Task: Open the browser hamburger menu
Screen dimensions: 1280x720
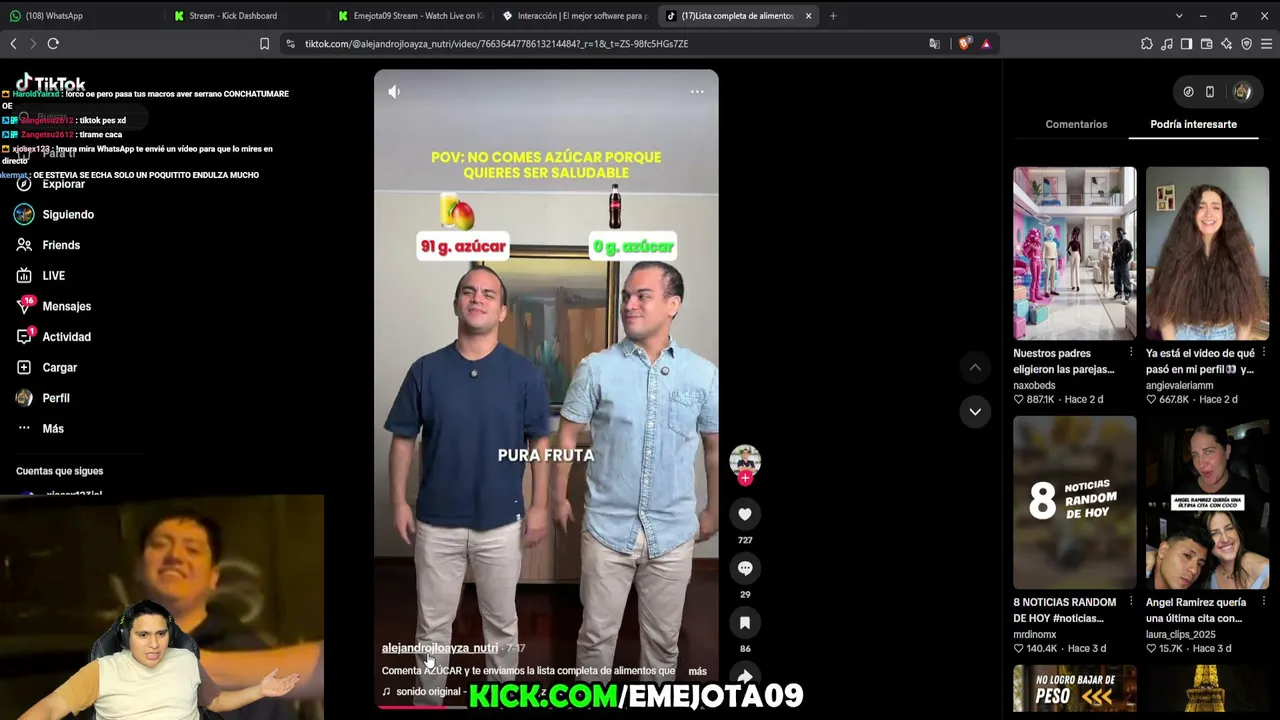Action: (x=1266, y=44)
